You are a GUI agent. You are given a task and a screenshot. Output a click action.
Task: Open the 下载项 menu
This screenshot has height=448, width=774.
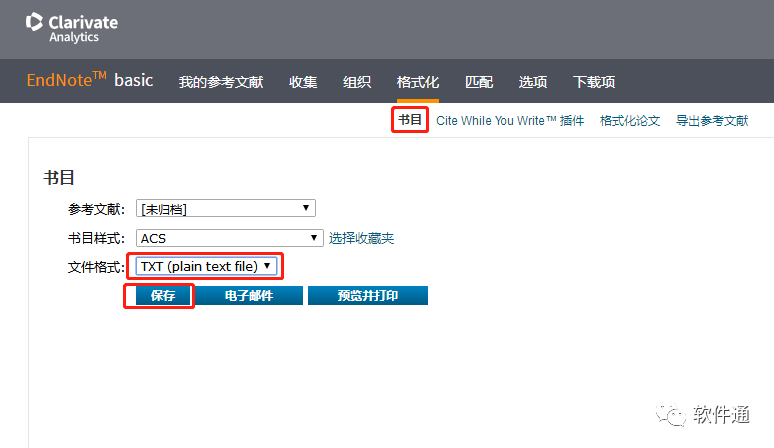tap(594, 82)
